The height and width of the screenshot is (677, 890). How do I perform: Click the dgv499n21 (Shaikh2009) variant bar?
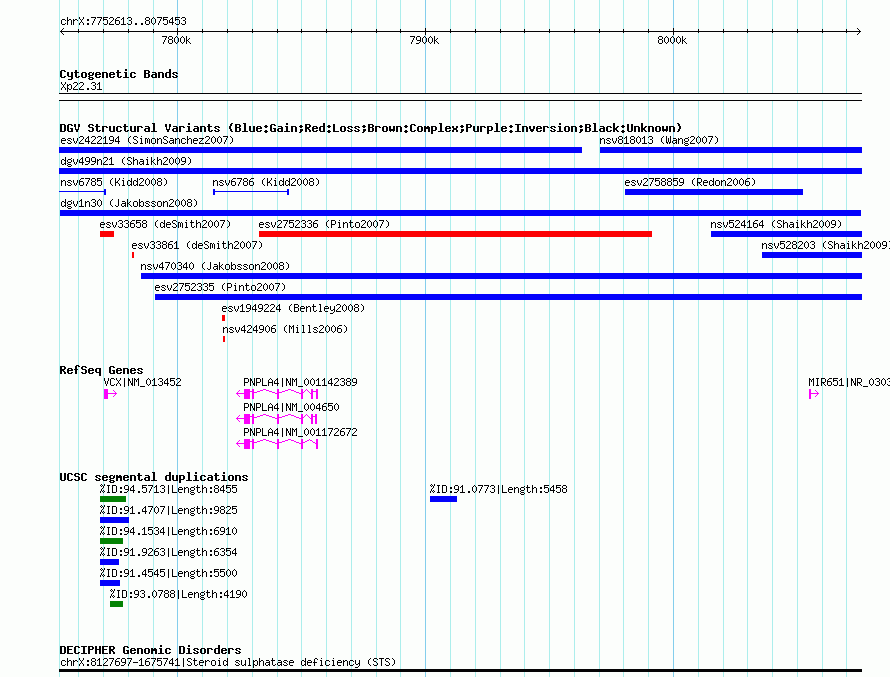tap(460, 171)
